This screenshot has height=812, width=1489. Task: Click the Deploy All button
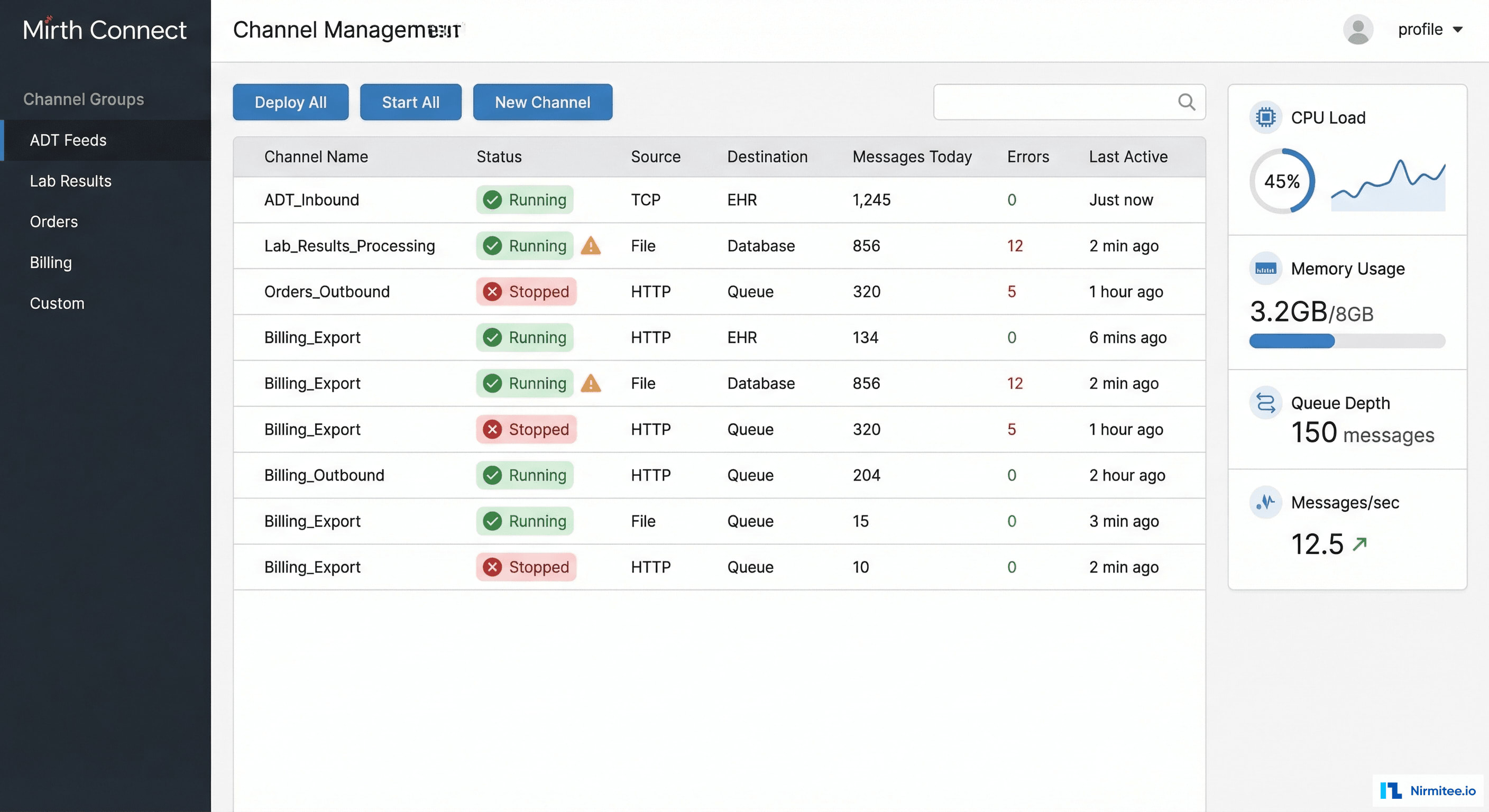pos(291,101)
